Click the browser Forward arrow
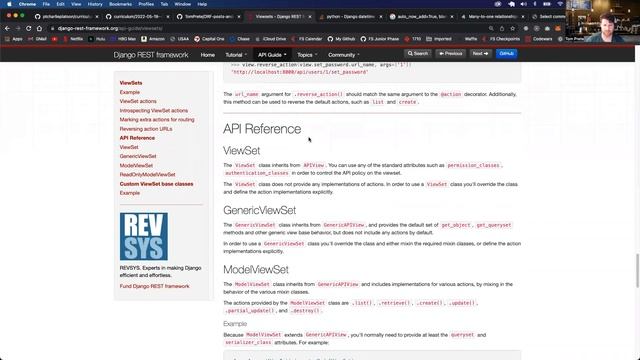640x360 pixels. pos(18,29)
